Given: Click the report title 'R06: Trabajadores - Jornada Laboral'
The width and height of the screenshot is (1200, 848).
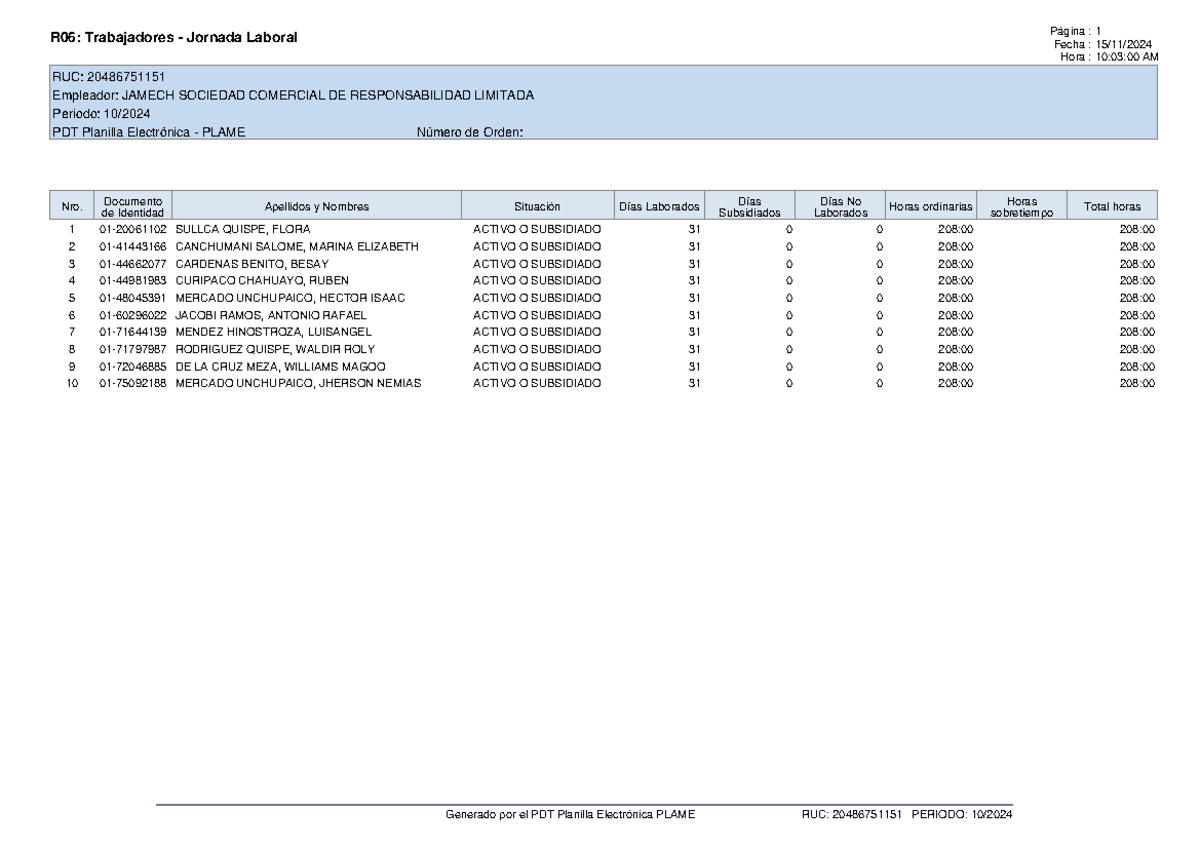Looking at the screenshot, I should pos(174,38).
